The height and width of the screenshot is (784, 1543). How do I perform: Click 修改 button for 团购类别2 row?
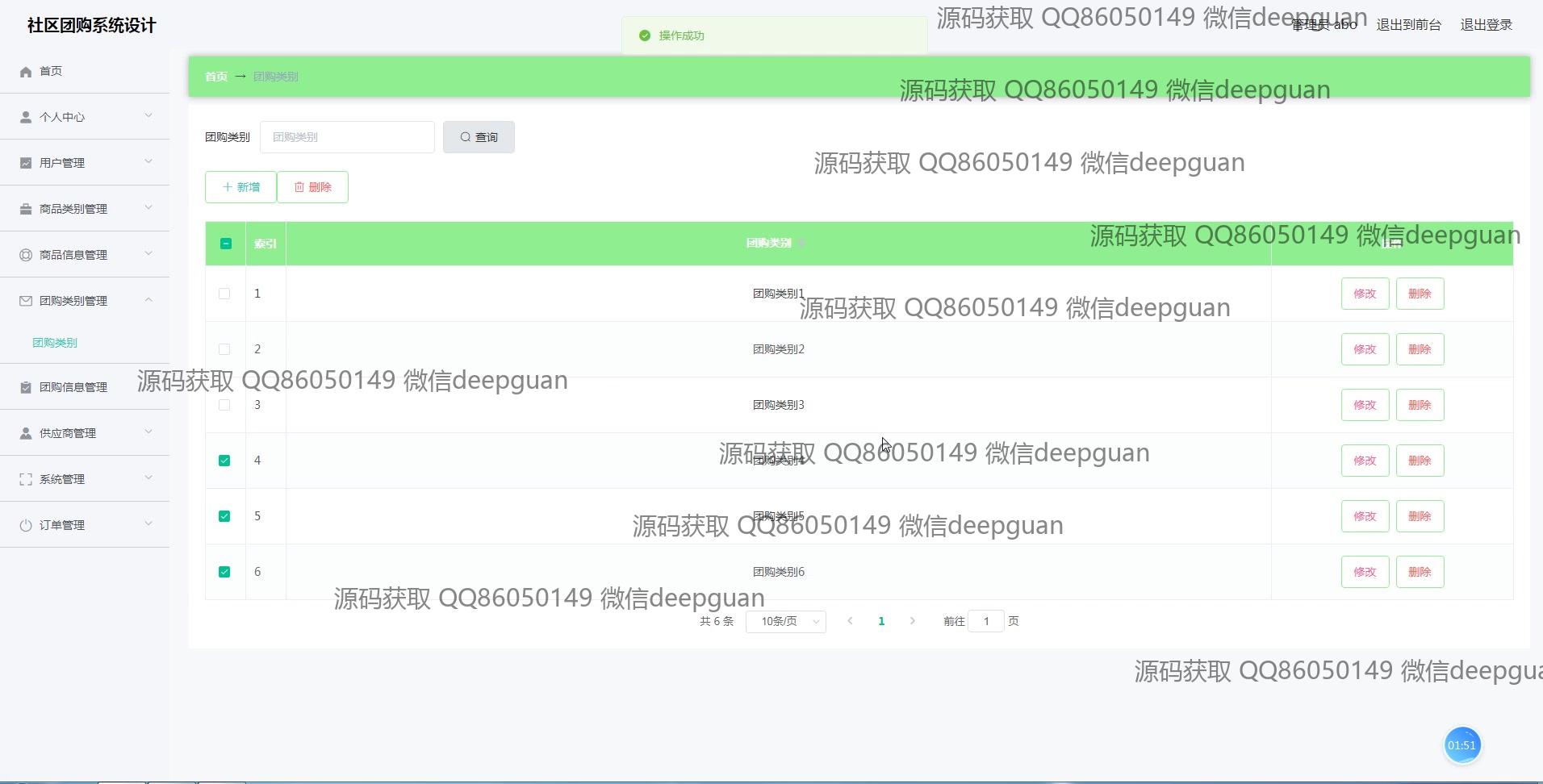(x=1365, y=349)
